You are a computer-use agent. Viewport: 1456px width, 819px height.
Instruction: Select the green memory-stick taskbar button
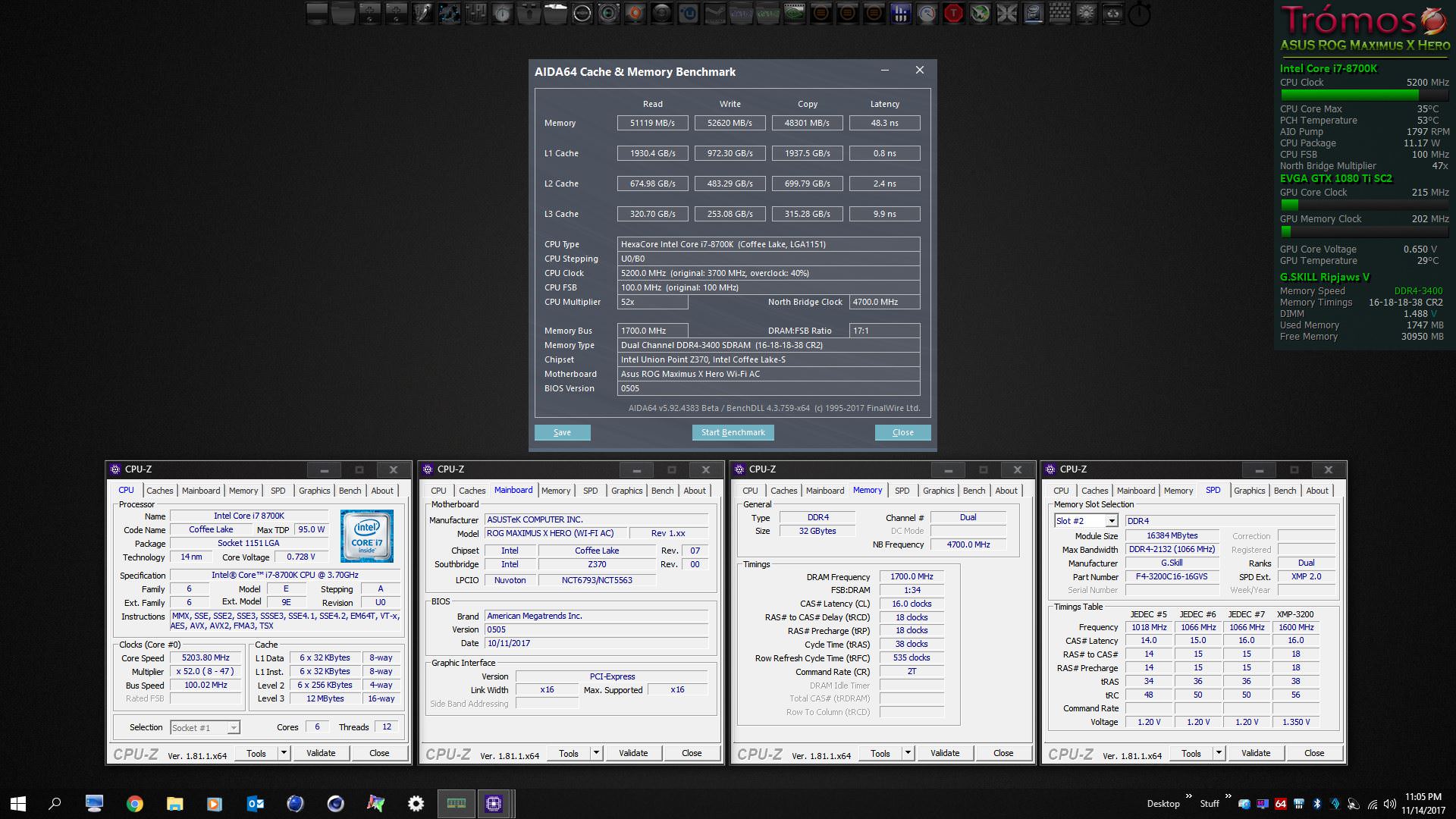[x=456, y=804]
